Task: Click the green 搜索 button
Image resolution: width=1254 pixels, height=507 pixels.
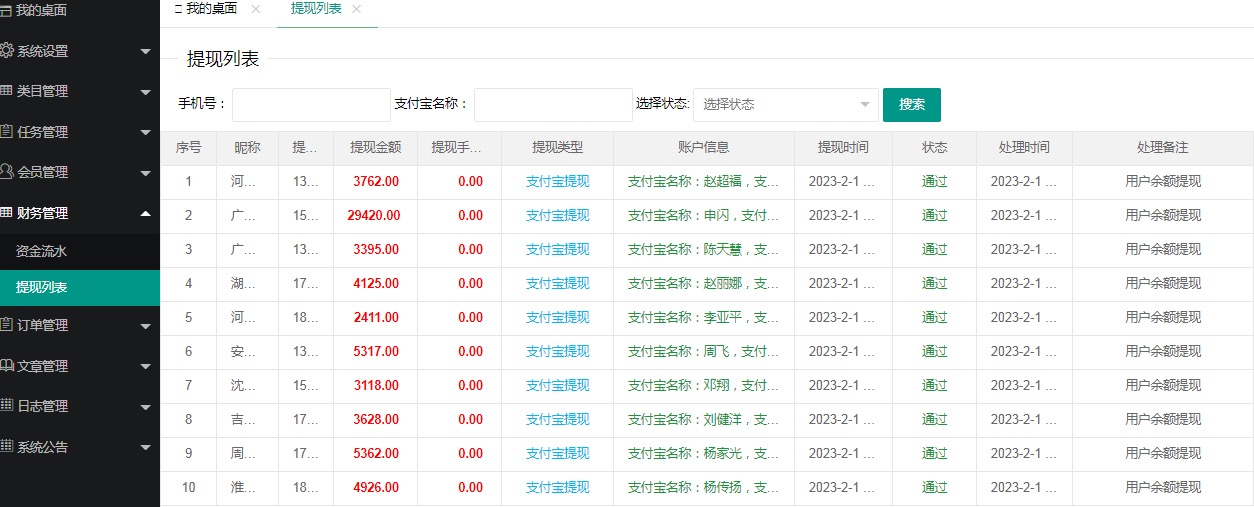Action: (911, 104)
